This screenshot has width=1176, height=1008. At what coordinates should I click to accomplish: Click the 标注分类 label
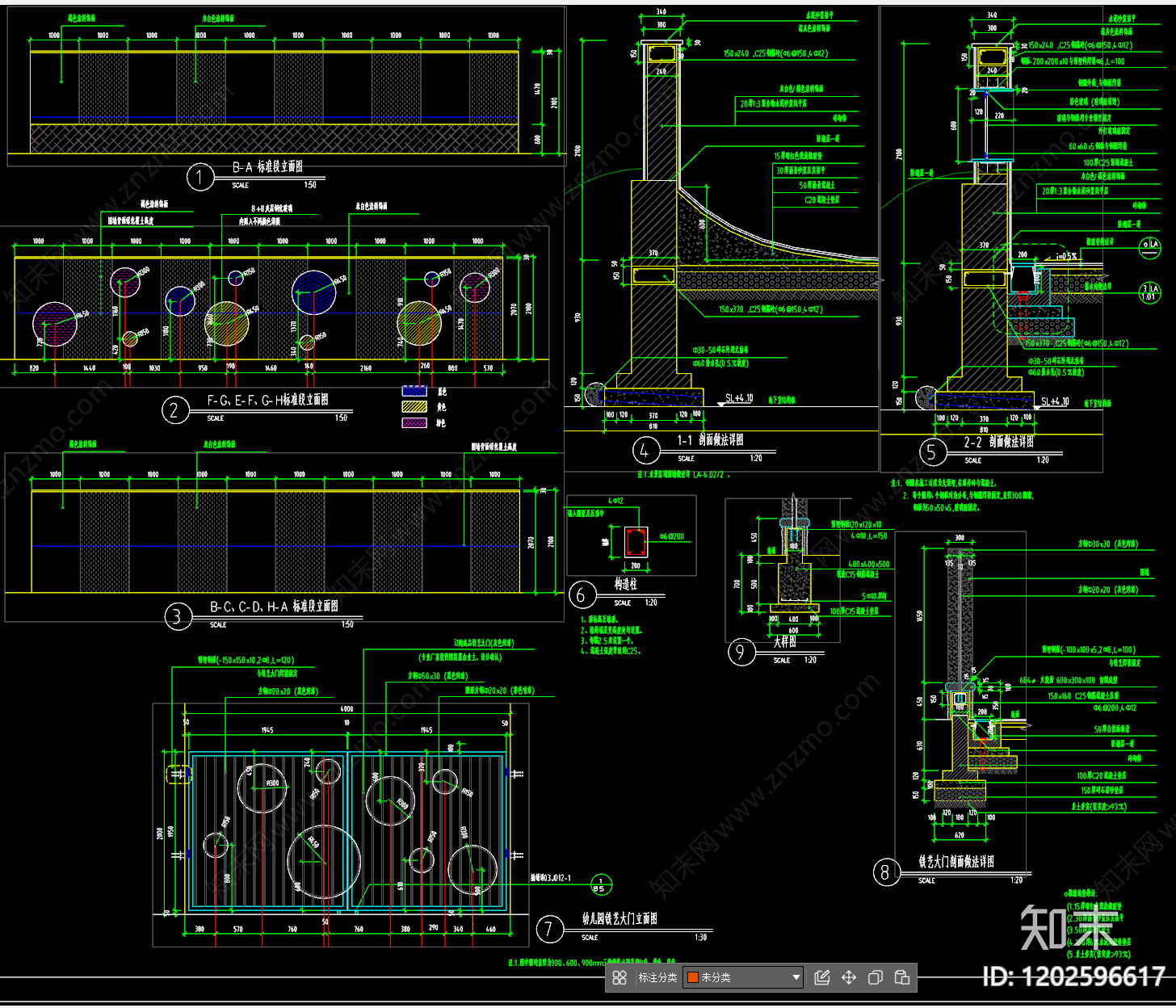click(x=657, y=978)
